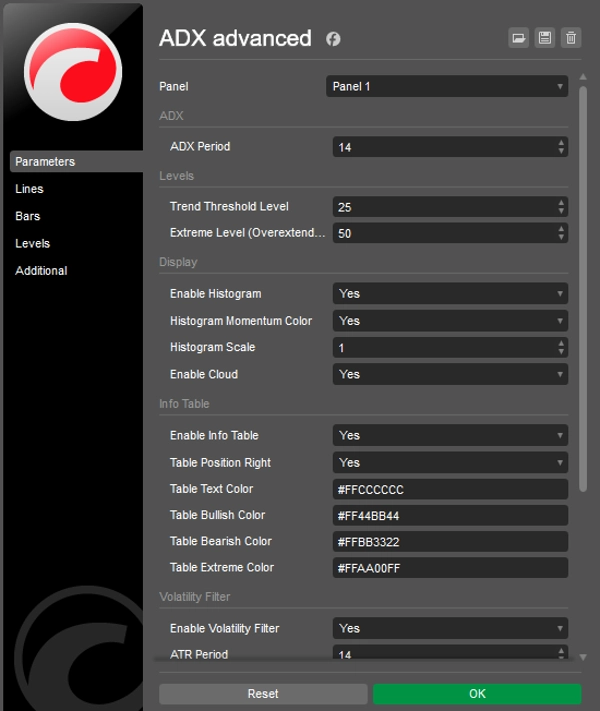Click the load preset folder icon
This screenshot has width=600, height=711.
click(519, 38)
